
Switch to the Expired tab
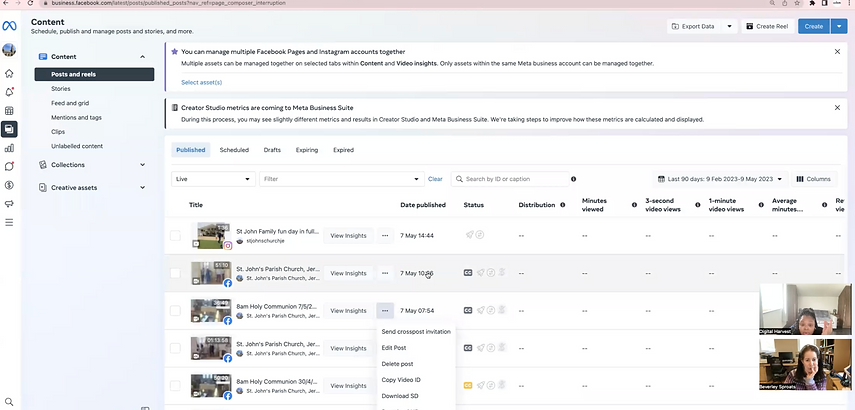pyautogui.click(x=344, y=150)
